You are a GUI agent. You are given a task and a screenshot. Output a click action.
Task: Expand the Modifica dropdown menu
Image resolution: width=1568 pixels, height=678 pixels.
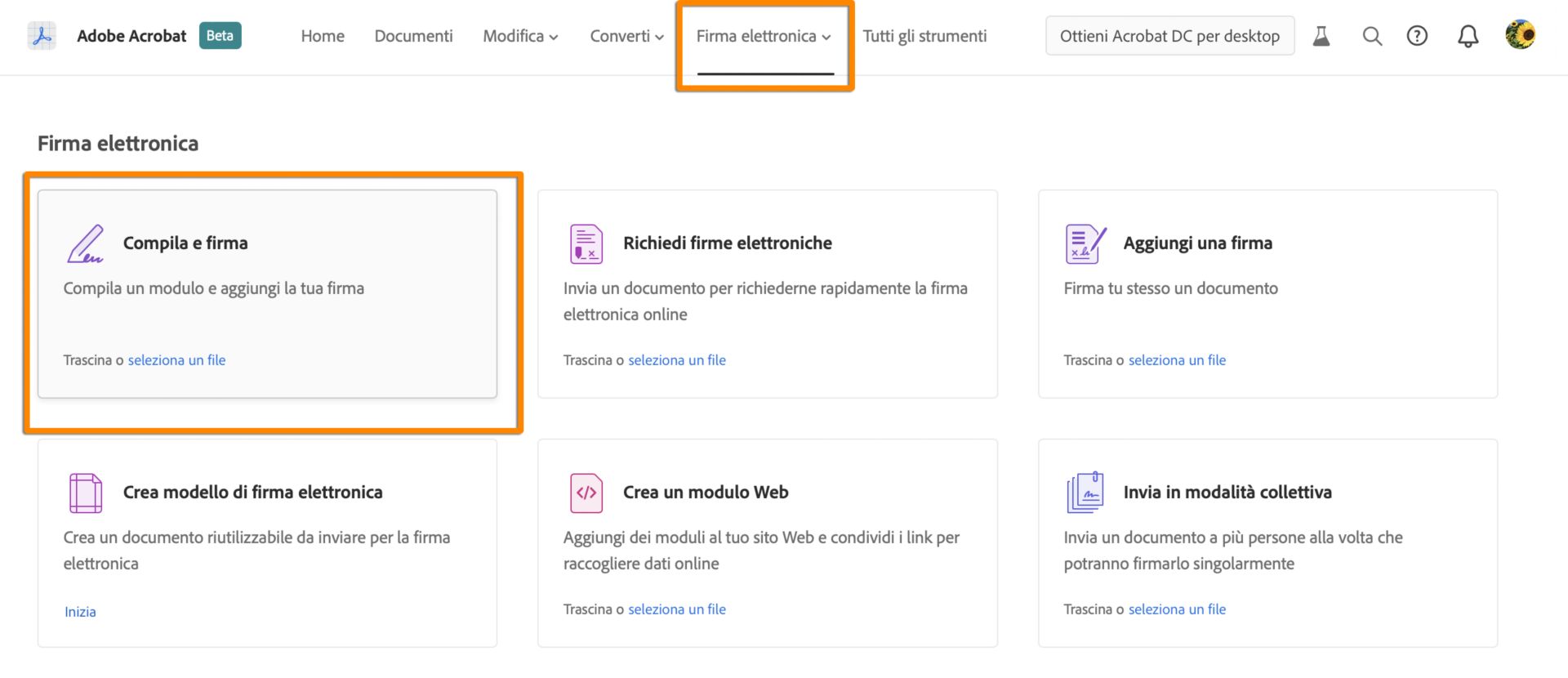(x=520, y=36)
